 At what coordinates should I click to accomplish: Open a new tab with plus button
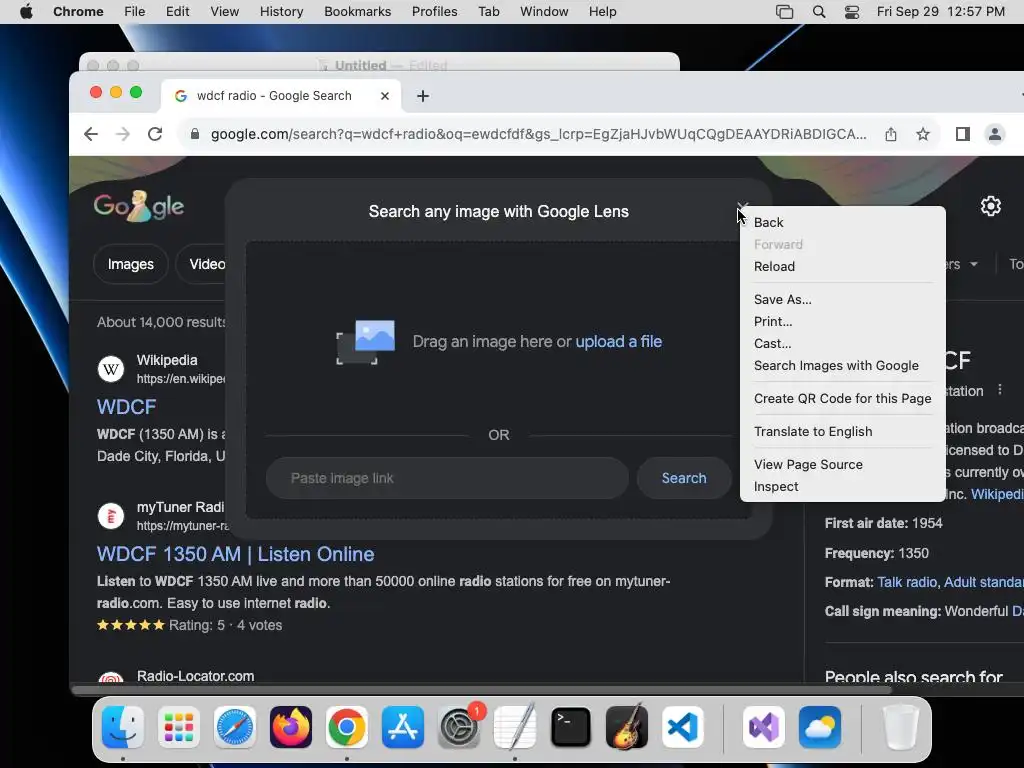point(423,96)
